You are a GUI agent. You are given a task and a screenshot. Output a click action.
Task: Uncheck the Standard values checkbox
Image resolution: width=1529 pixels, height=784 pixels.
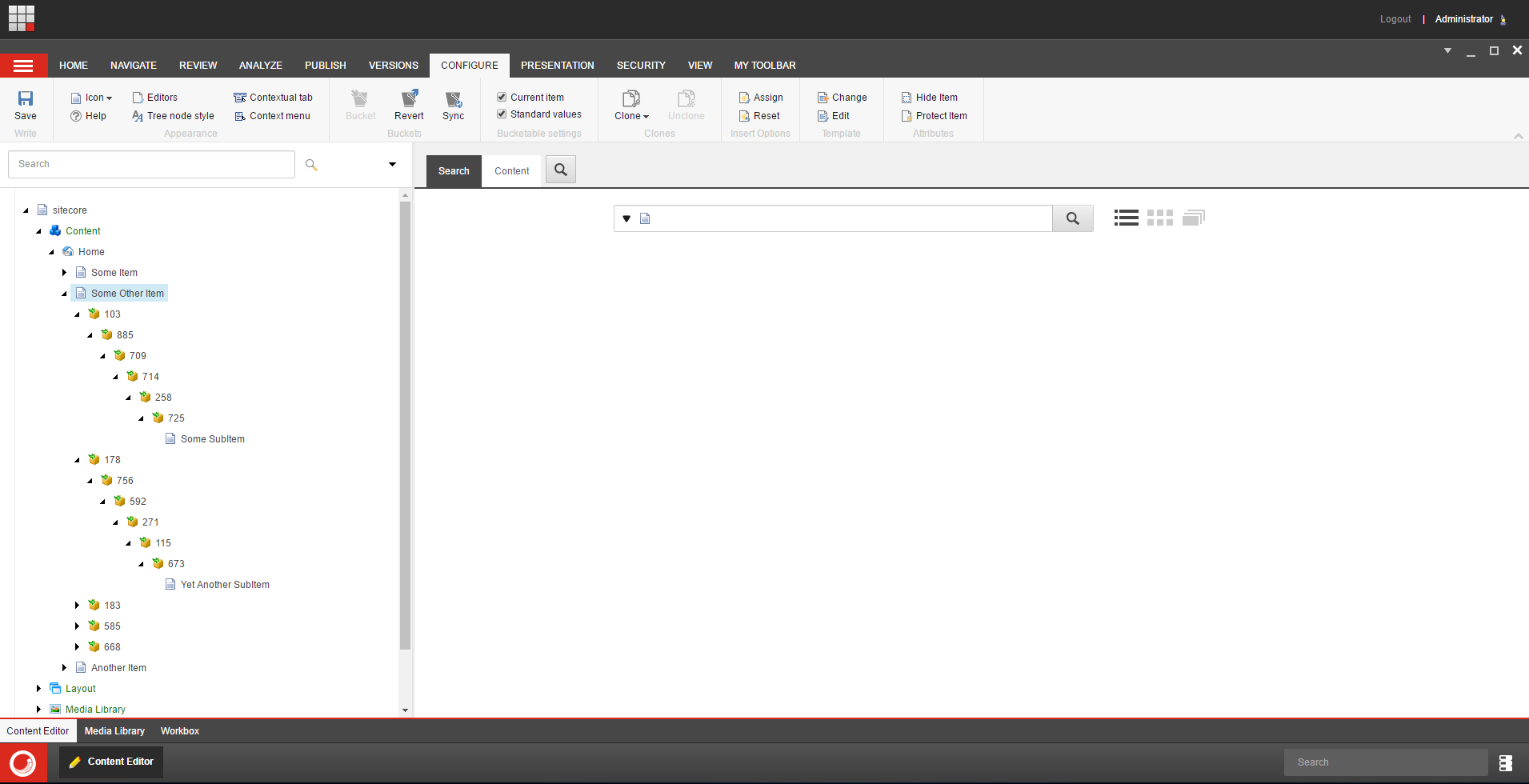point(502,114)
